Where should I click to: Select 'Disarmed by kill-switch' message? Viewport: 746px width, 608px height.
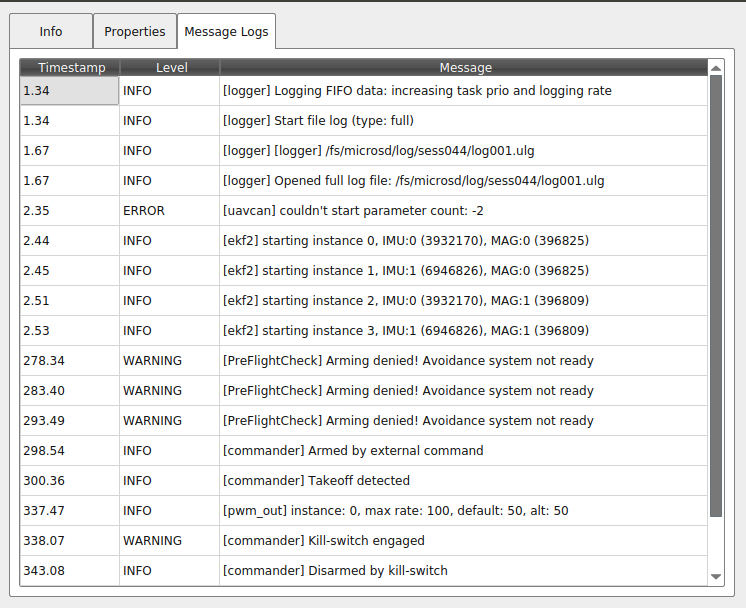click(463, 570)
